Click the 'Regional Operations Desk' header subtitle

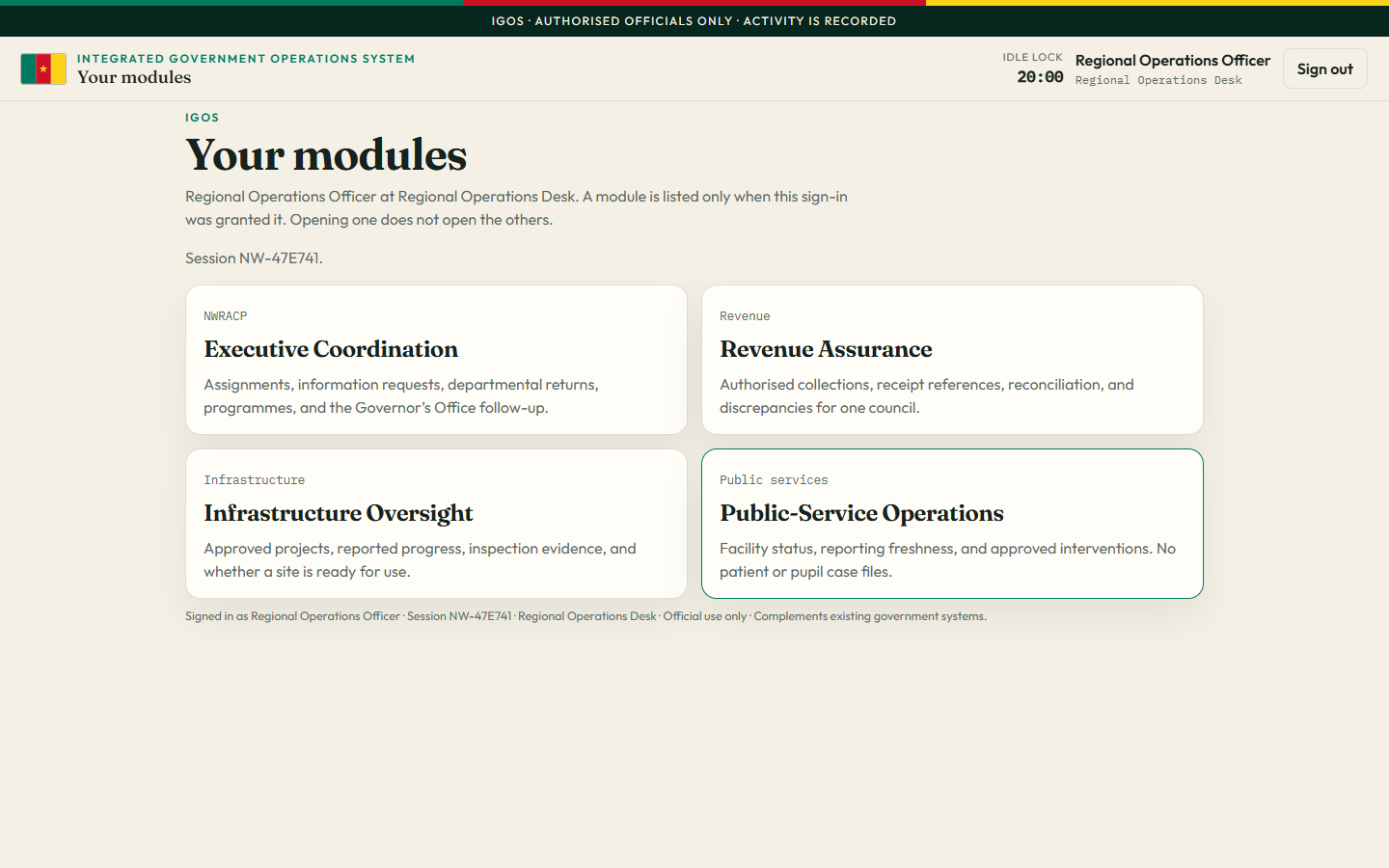coord(1158,80)
